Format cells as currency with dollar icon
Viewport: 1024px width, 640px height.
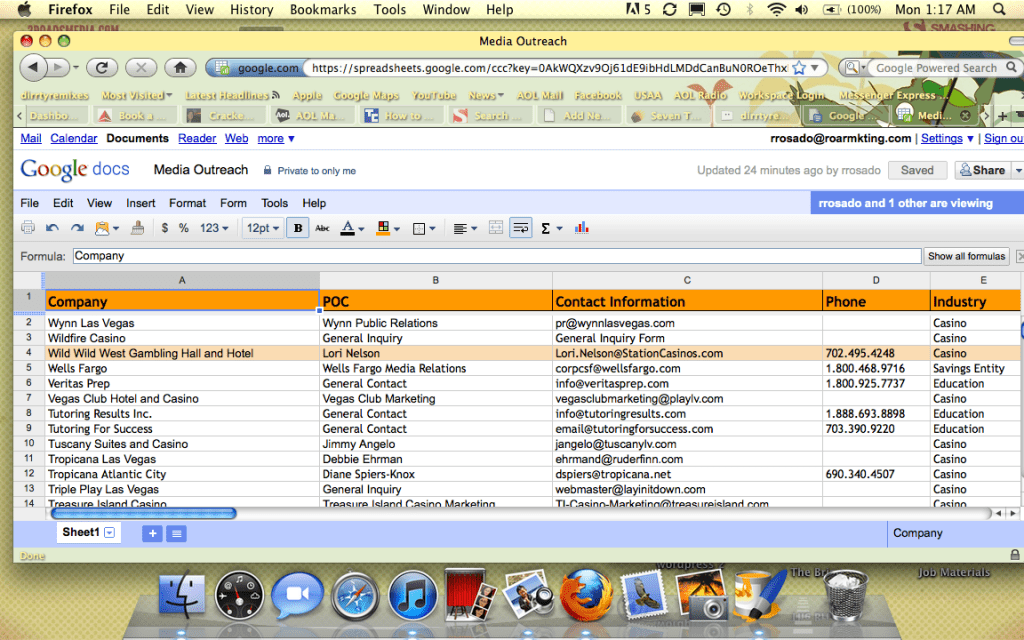coord(165,228)
